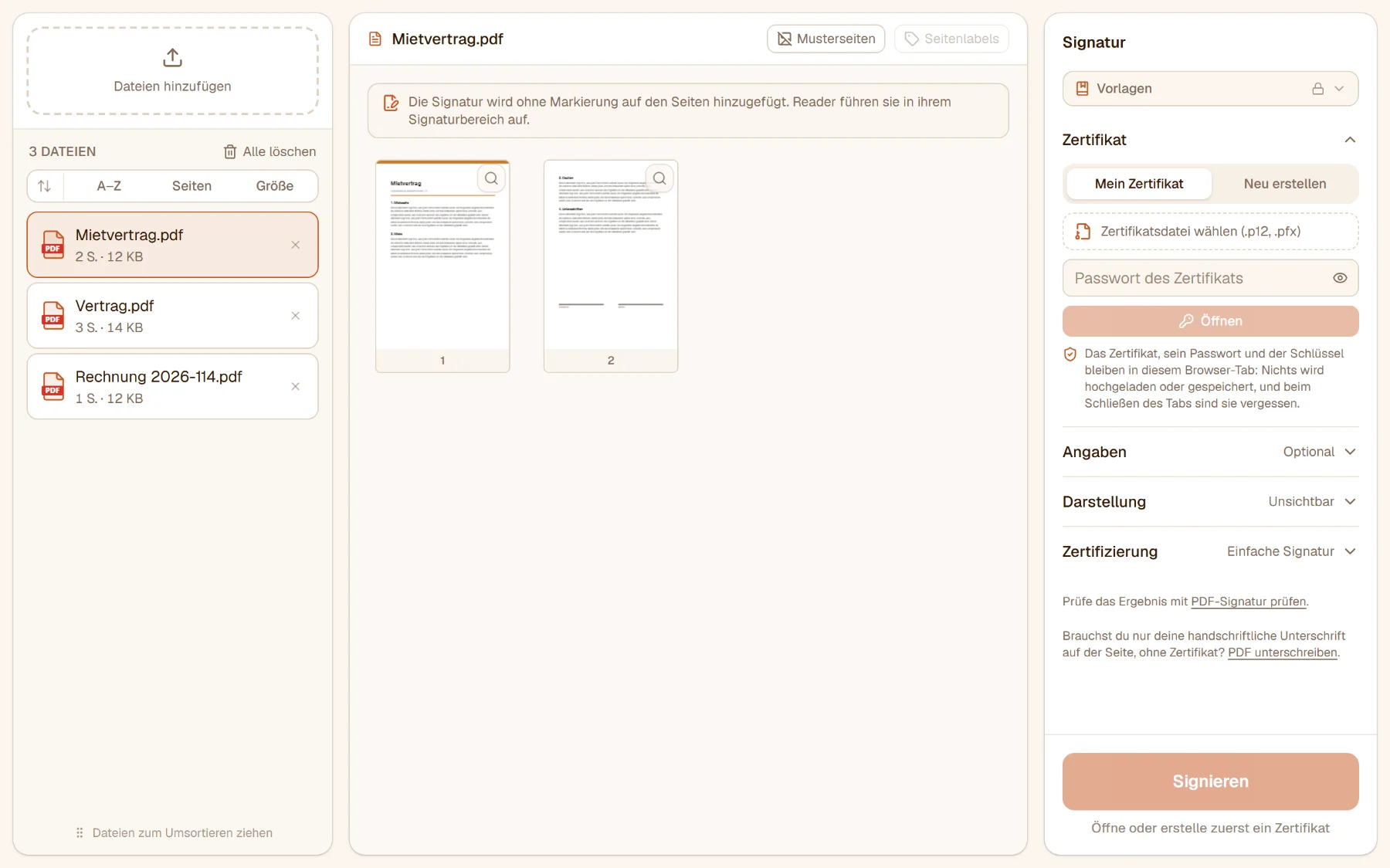Image resolution: width=1390 pixels, height=868 pixels.
Task: Sort files by Größe
Action: tap(274, 186)
